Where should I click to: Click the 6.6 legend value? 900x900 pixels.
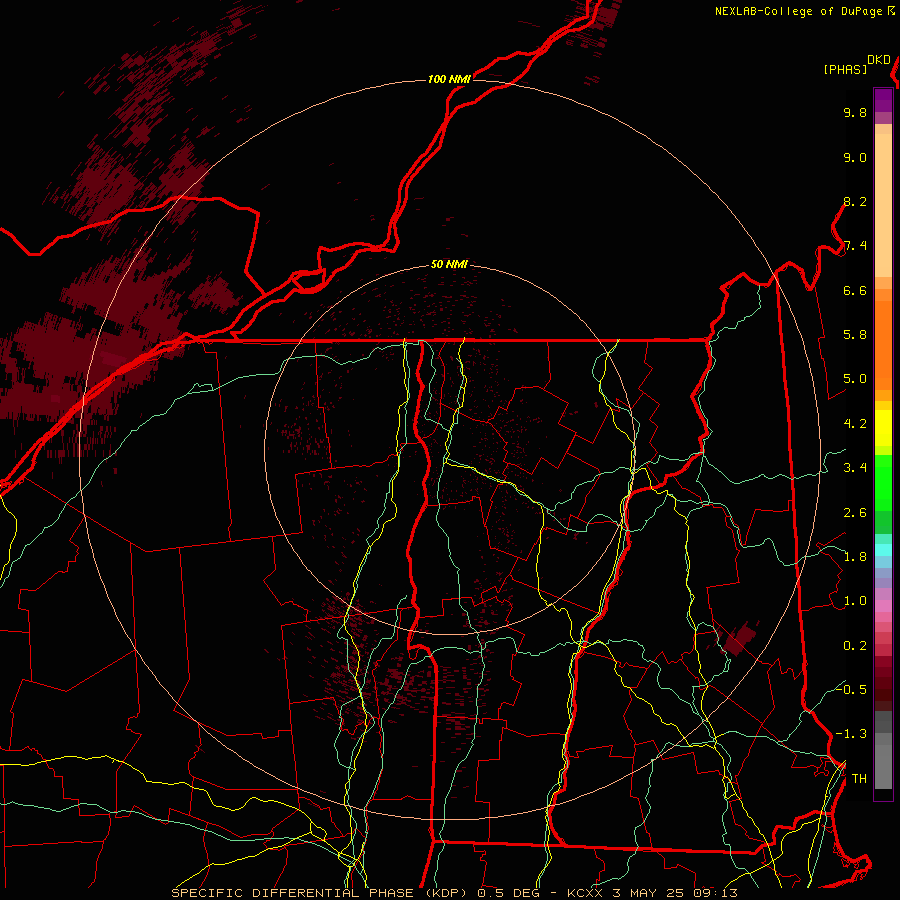[x=855, y=290]
